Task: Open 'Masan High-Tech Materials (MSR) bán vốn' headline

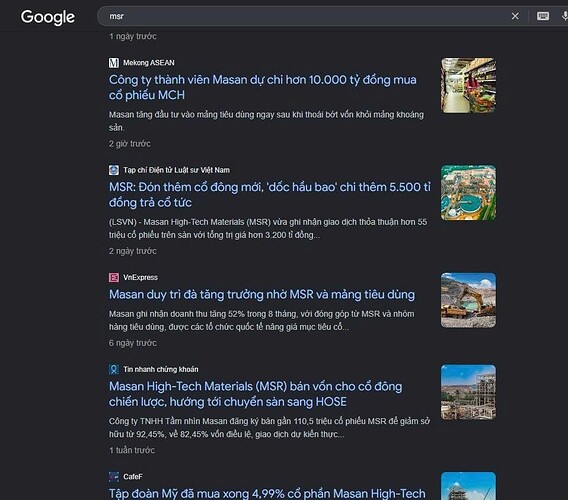Action: [255, 394]
